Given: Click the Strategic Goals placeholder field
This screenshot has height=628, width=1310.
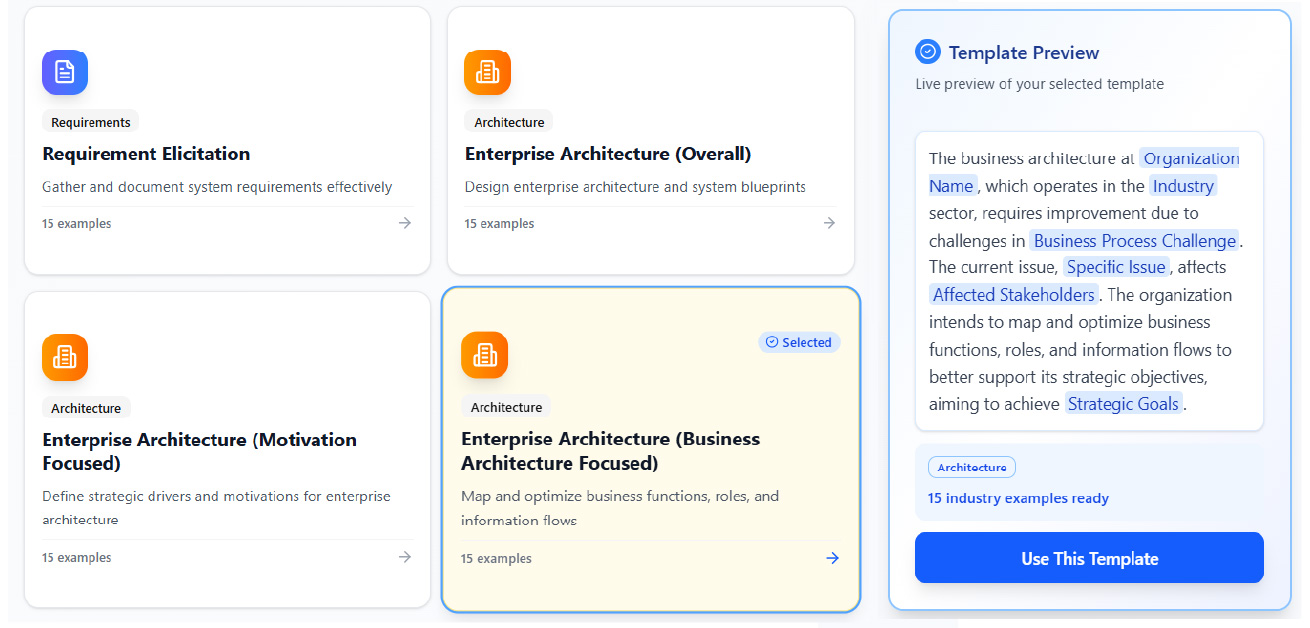Looking at the screenshot, I should [x=1123, y=404].
